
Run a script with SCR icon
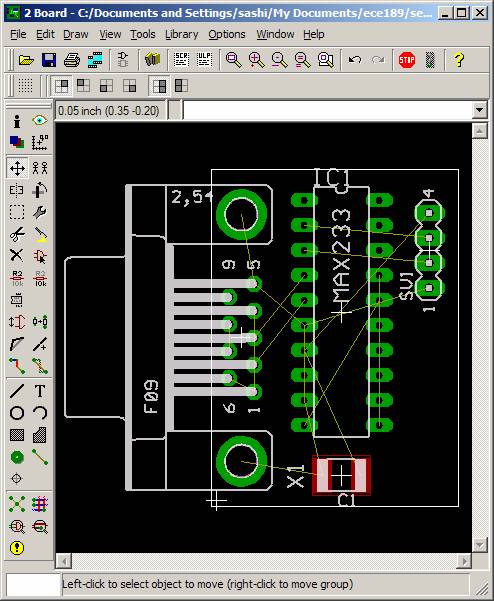coord(181,60)
